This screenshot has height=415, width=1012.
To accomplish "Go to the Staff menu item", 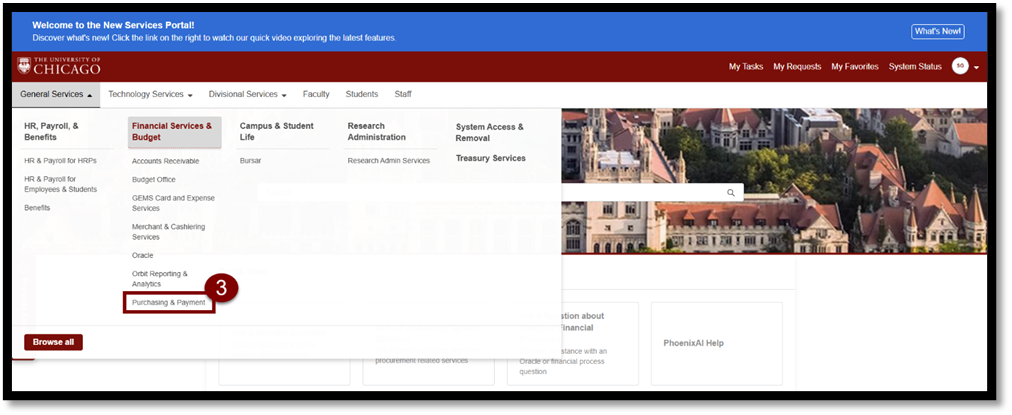I will click(403, 94).
